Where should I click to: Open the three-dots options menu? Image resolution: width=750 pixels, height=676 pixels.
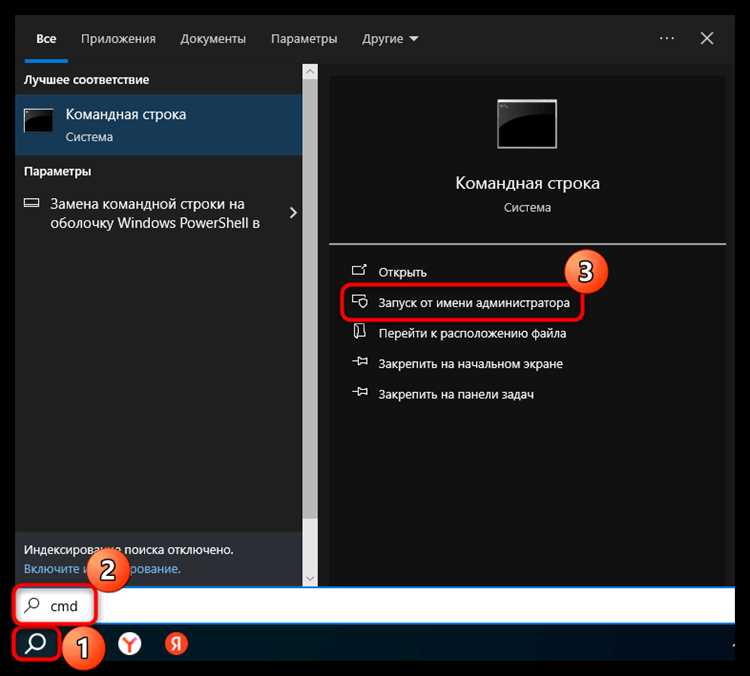pyautogui.click(x=666, y=38)
